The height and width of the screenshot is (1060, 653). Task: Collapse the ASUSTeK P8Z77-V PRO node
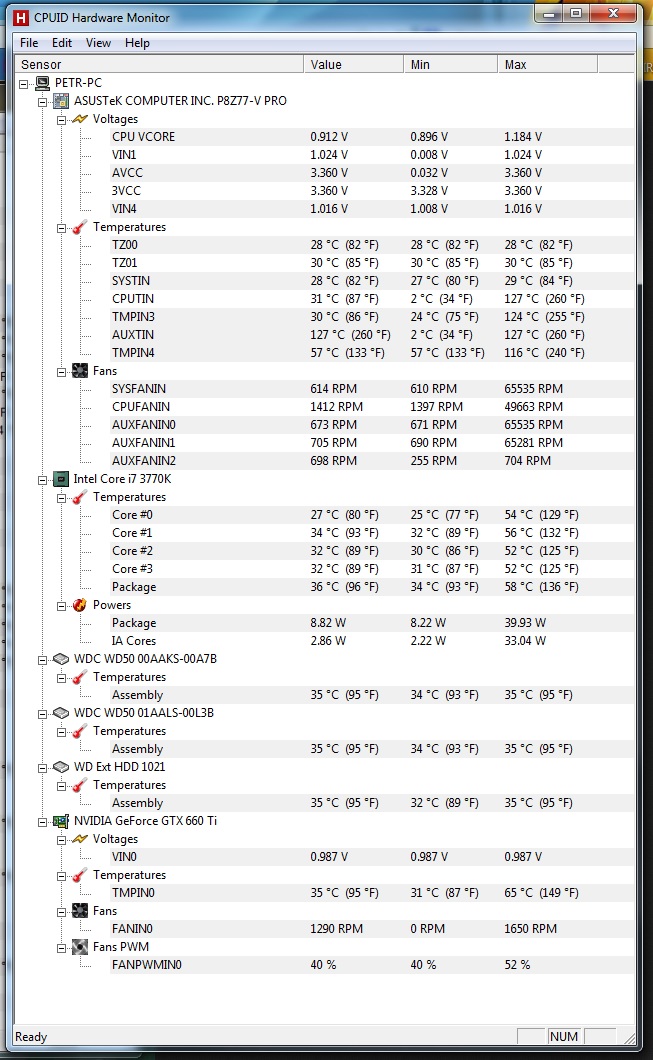pyautogui.click(x=43, y=102)
